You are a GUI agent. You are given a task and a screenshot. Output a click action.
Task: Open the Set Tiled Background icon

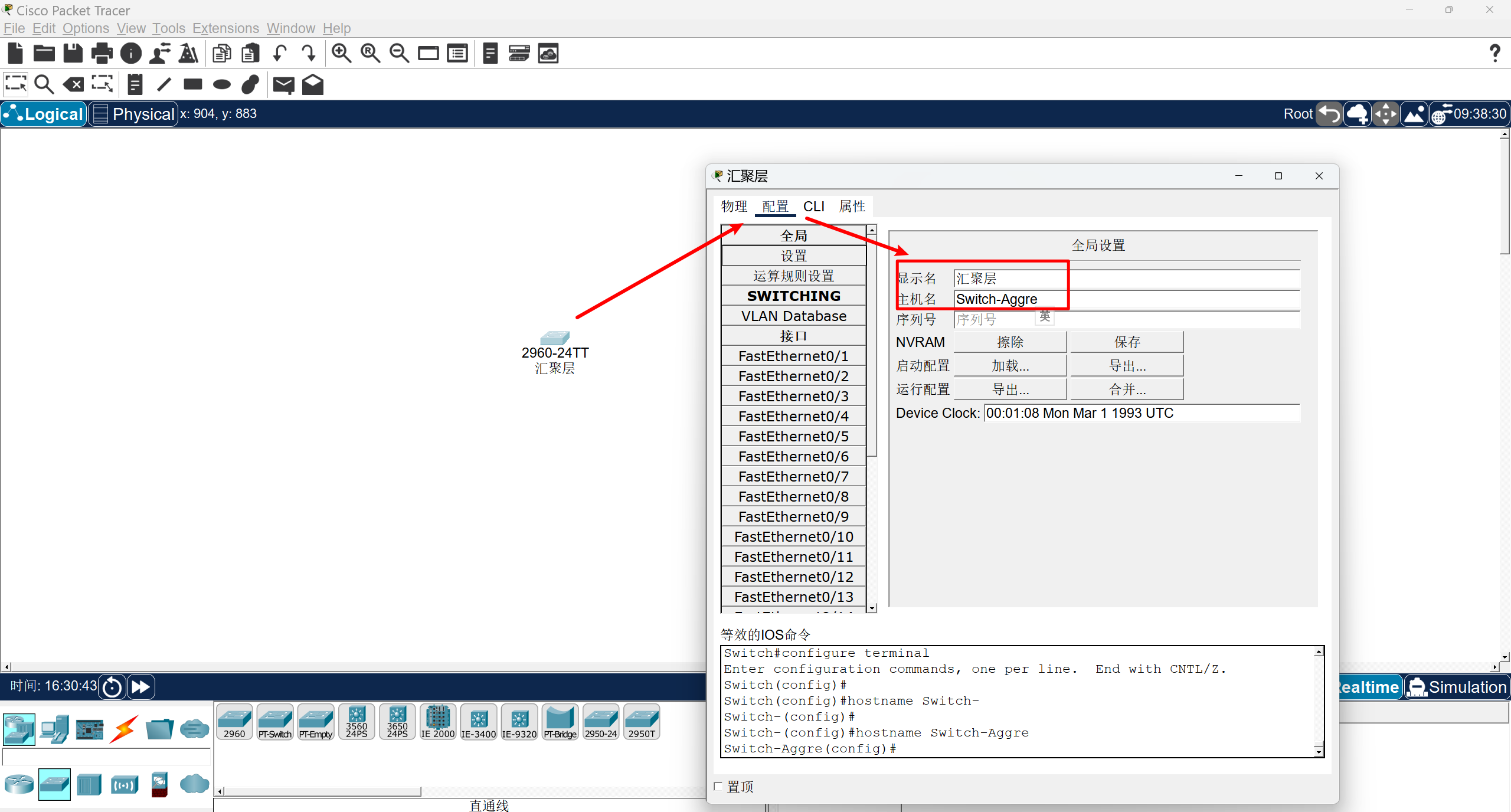tap(1414, 114)
